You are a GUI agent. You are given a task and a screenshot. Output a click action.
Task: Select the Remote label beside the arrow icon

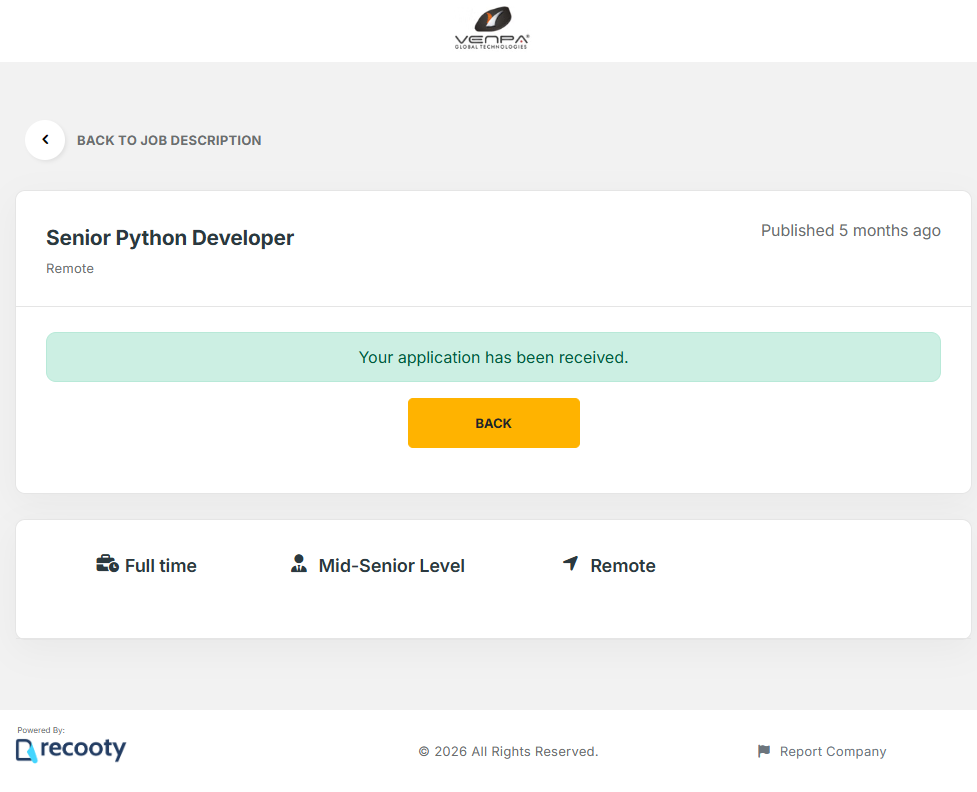pos(623,566)
